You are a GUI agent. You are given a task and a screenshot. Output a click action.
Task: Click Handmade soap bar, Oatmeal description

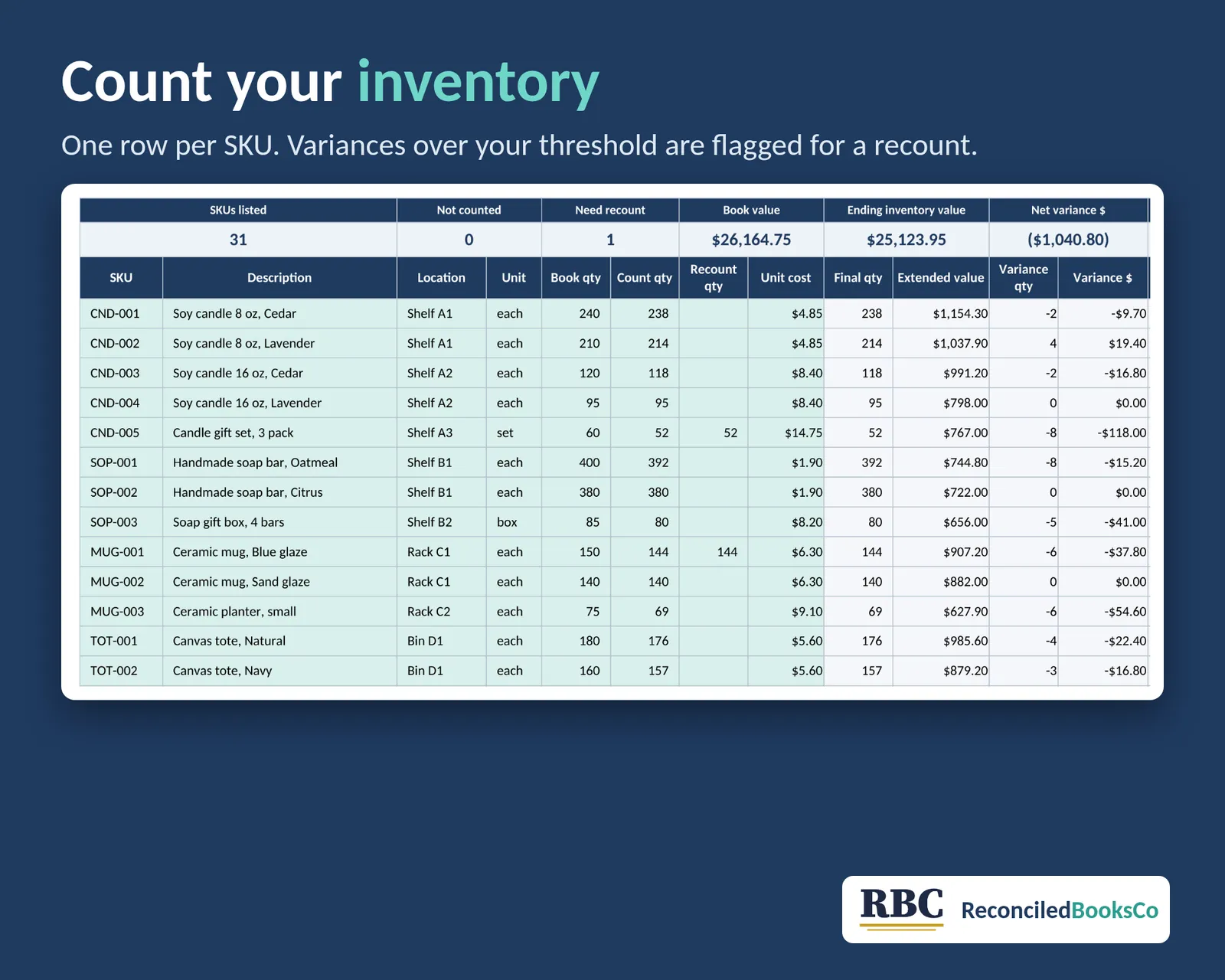(x=279, y=463)
